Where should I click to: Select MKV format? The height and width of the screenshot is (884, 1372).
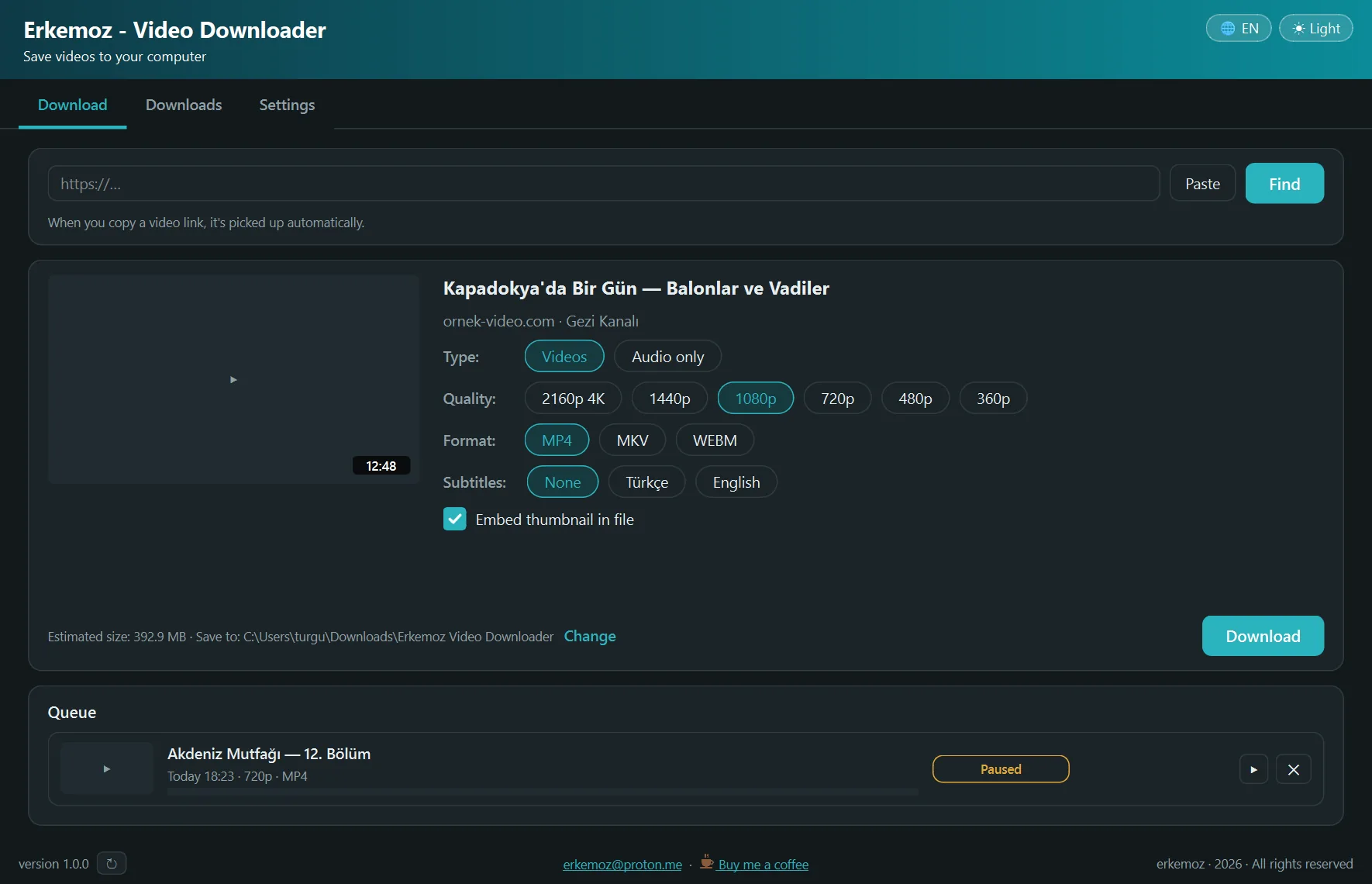[633, 440]
